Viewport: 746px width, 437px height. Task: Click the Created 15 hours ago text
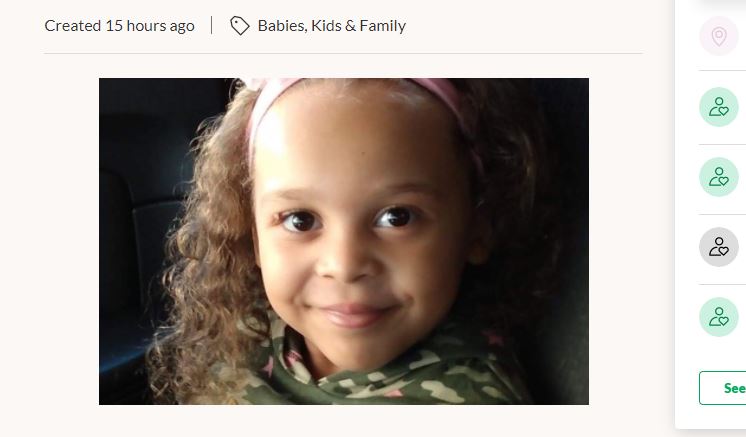tap(119, 26)
